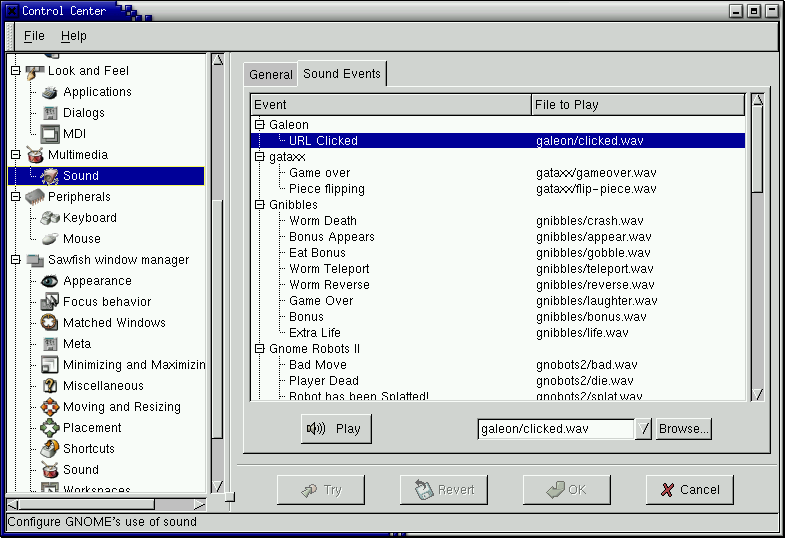Open the Help menu
The image size is (785, 538).
[73, 36]
